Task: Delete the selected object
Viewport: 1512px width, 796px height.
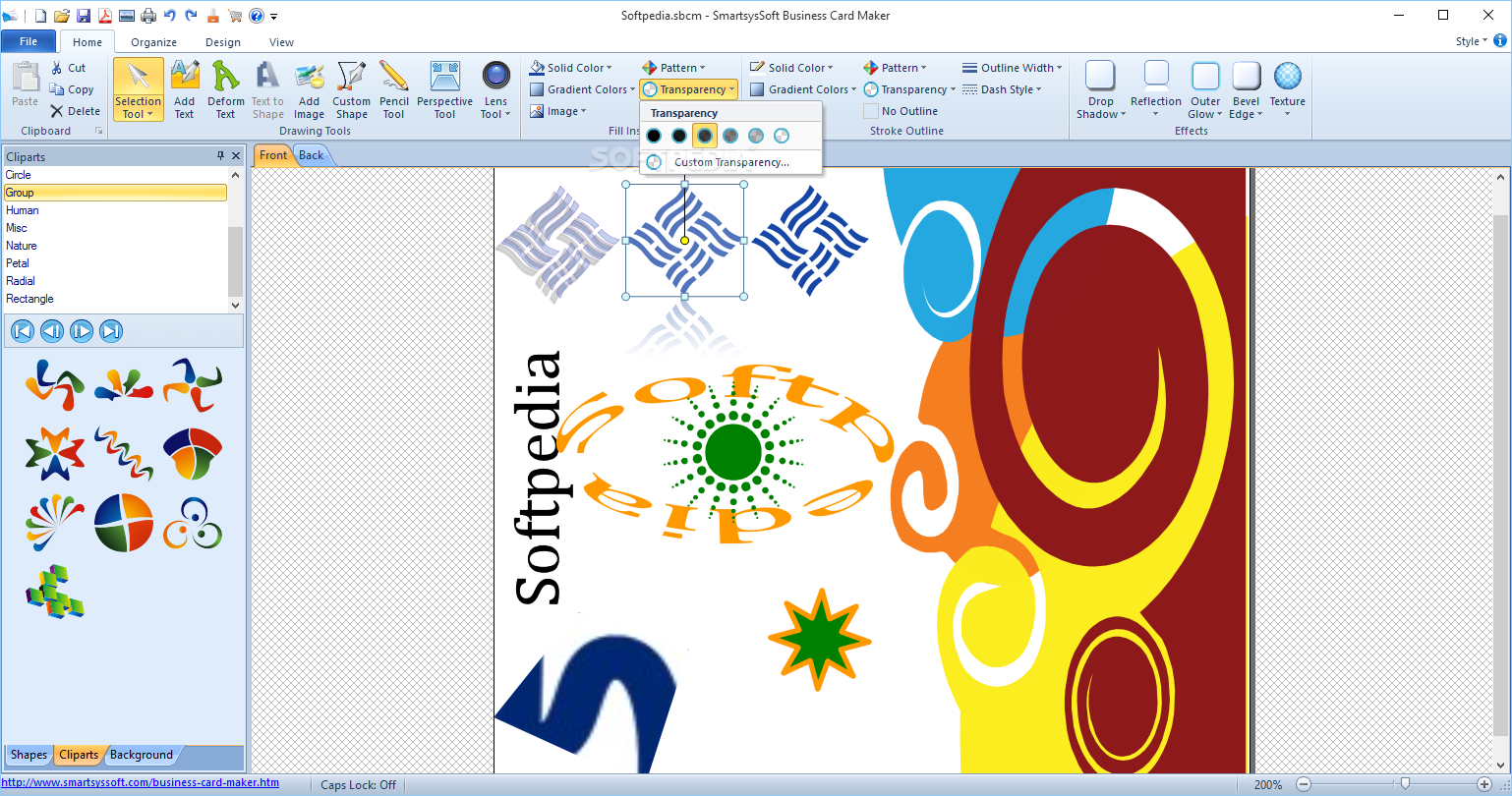Action: 76,111
